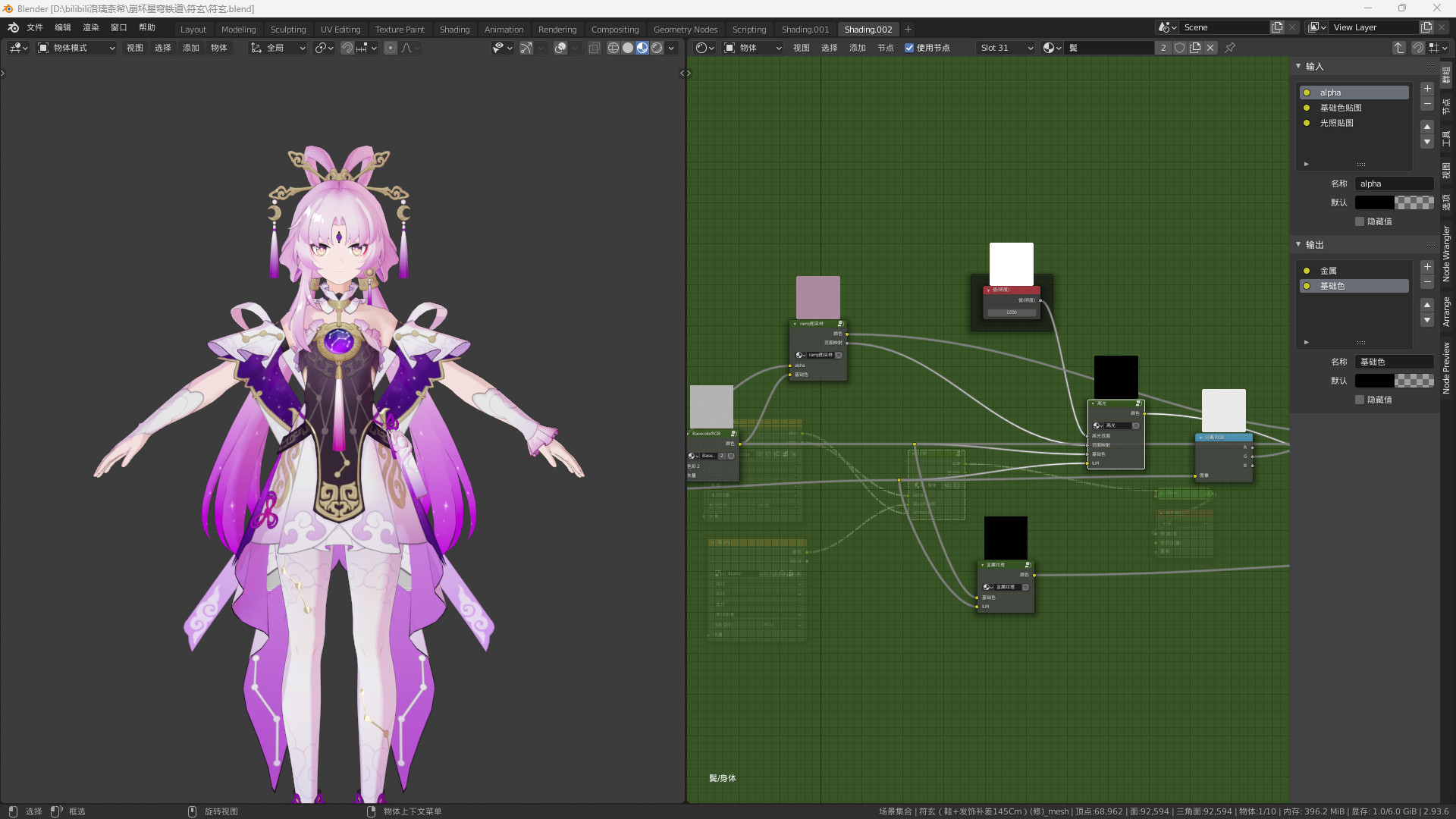Switch viewport to wireframe shading

[613, 48]
